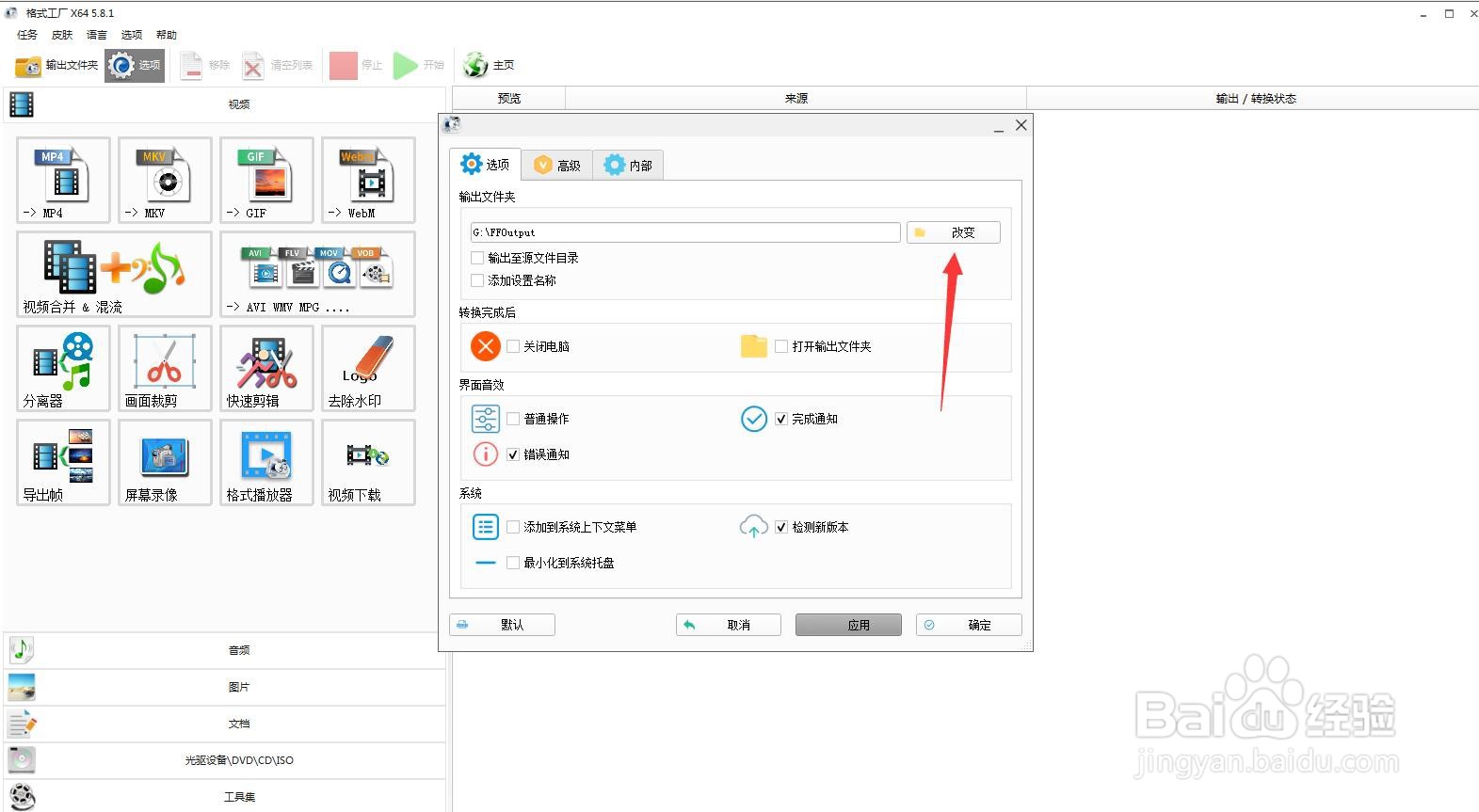Open the 视频下载 tool

tap(368, 462)
